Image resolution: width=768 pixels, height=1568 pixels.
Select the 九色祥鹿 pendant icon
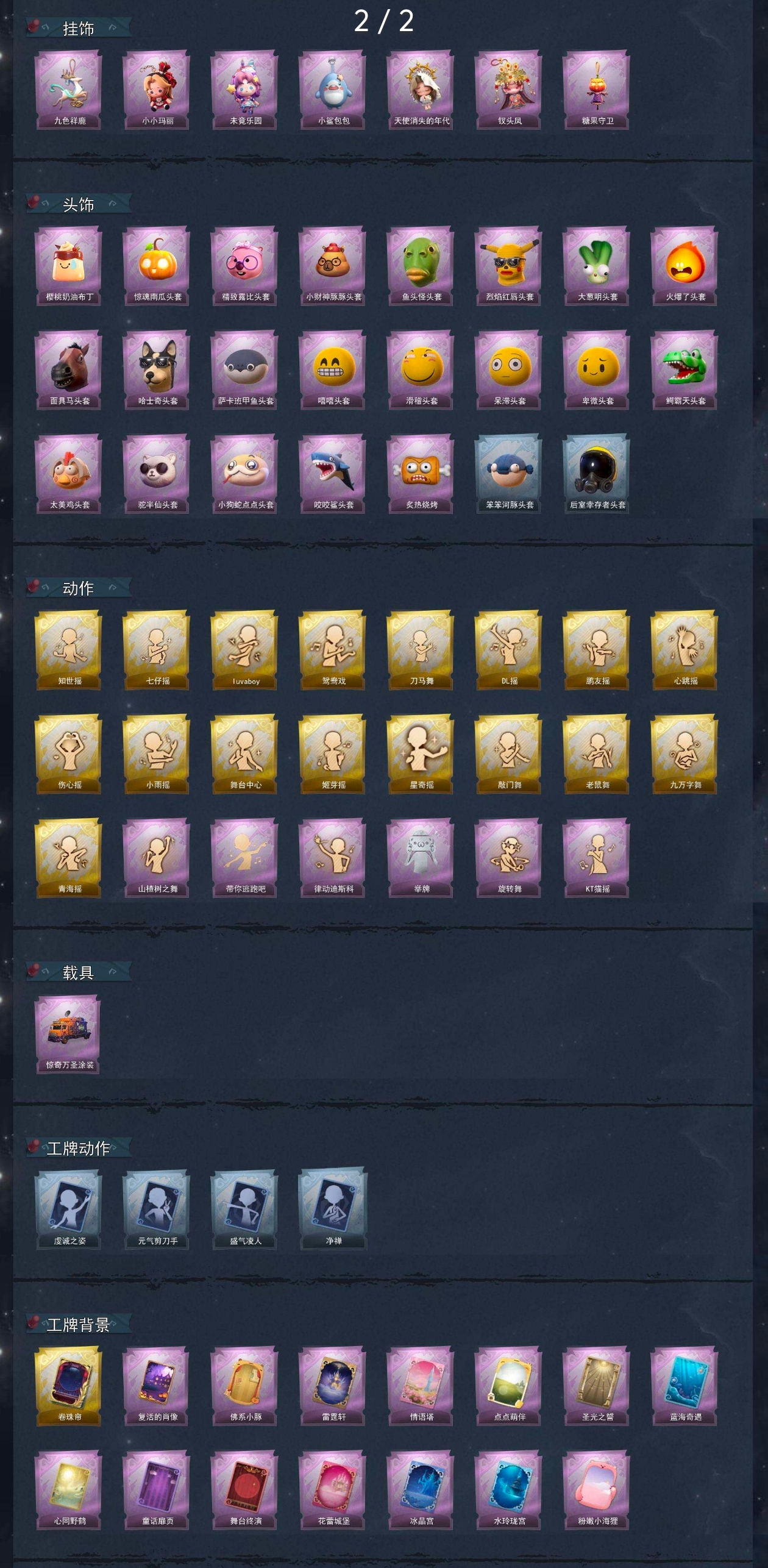(x=69, y=90)
